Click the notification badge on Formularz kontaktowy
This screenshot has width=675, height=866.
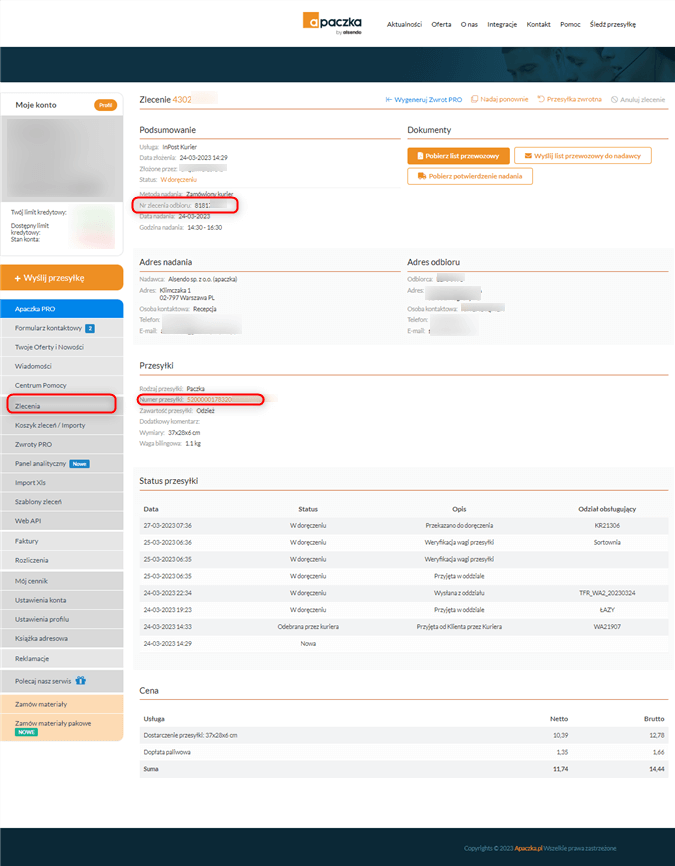pos(89,328)
